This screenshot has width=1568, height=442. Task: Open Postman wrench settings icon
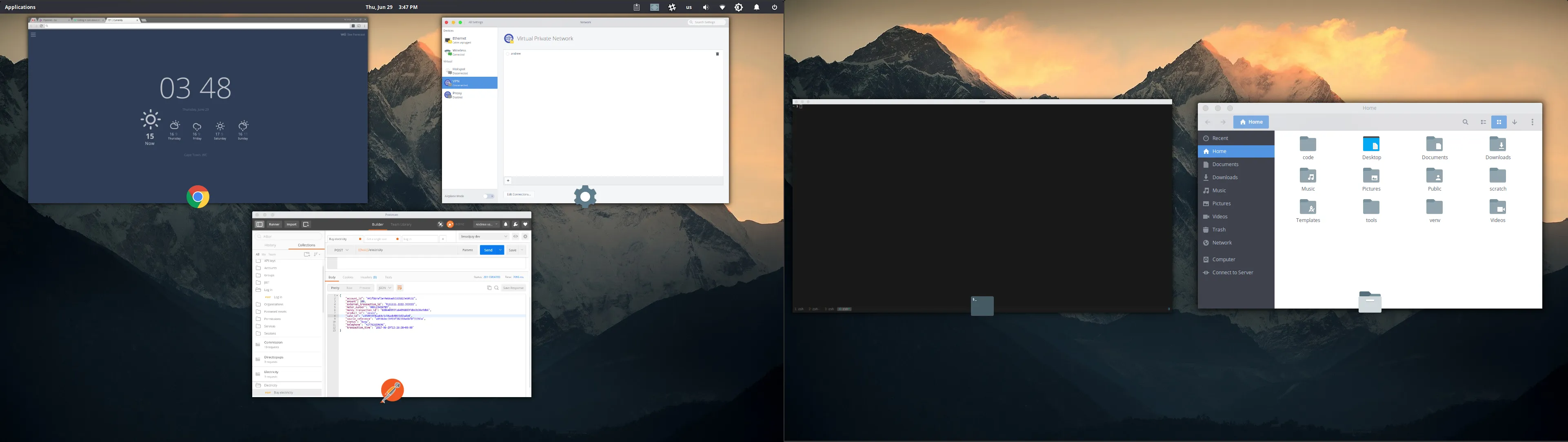point(515,224)
